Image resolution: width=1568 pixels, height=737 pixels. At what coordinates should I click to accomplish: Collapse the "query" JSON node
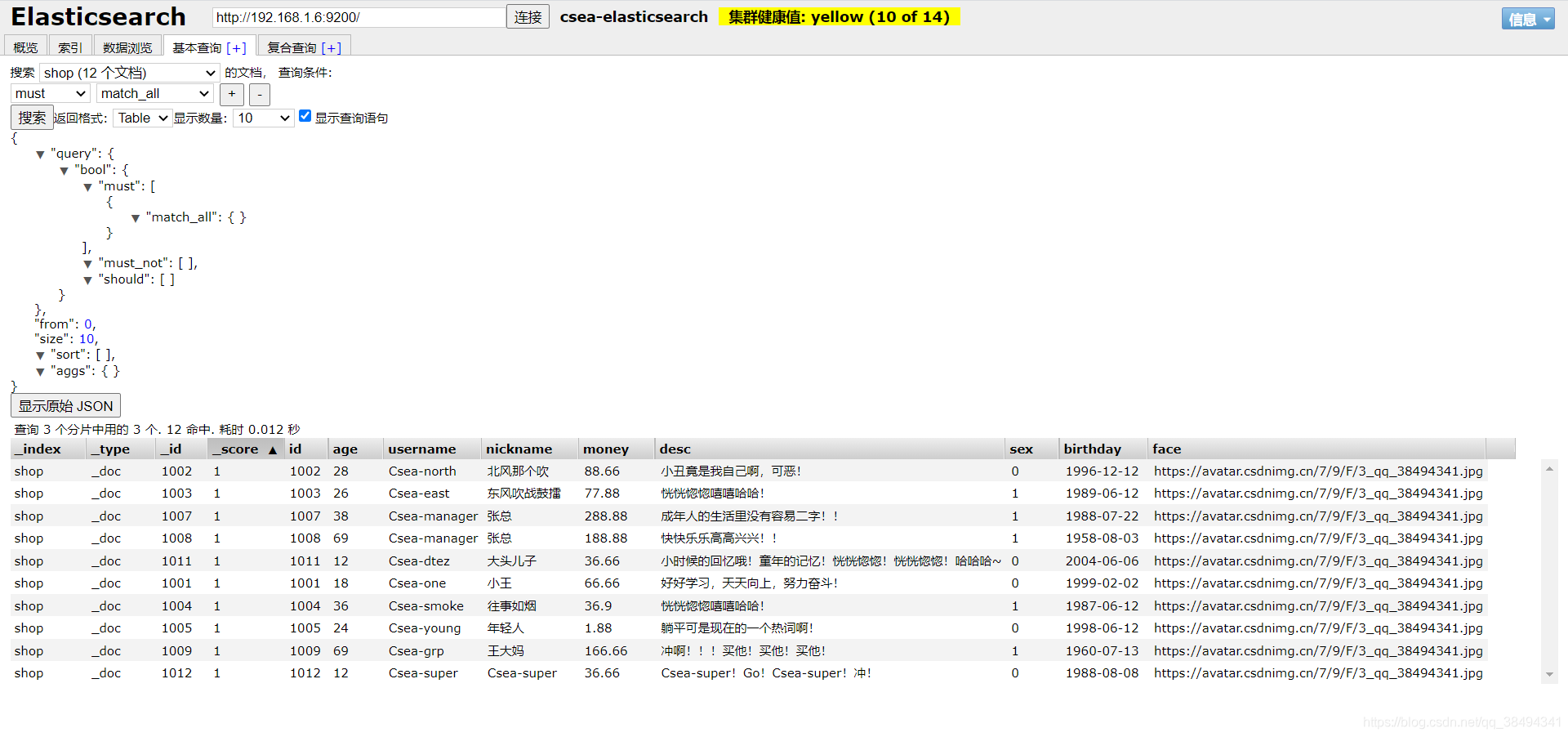[x=40, y=154]
